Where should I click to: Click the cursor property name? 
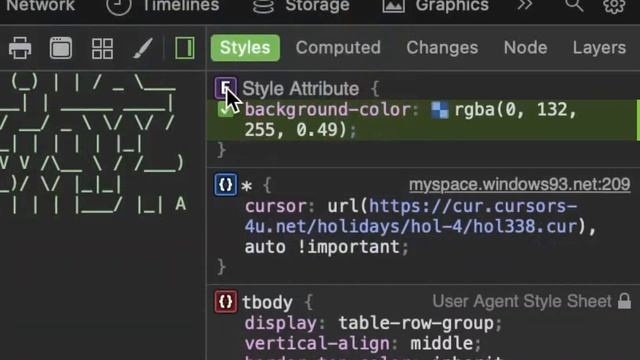(276, 206)
